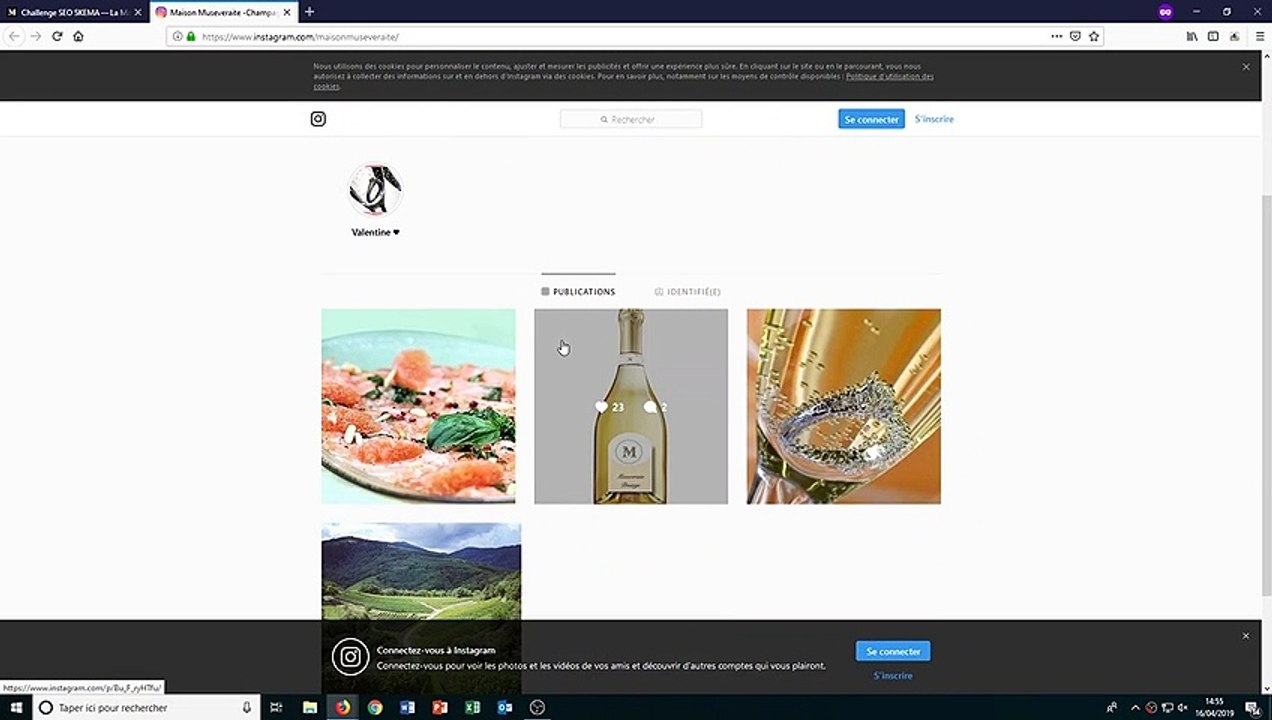Image resolution: width=1272 pixels, height=720 pixels.
Task: Go back with the browser back arrow
Action: pyautogui.click(x=14, y=36)
